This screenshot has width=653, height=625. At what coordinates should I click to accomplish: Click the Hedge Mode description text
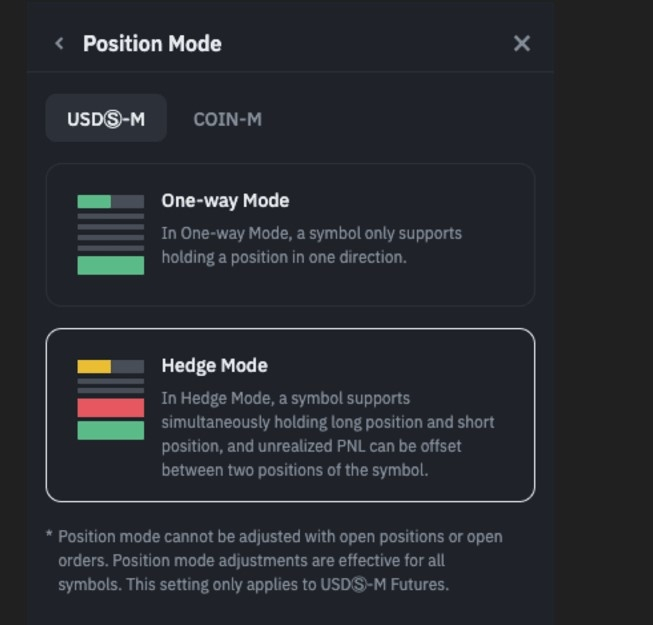(328, 434)
